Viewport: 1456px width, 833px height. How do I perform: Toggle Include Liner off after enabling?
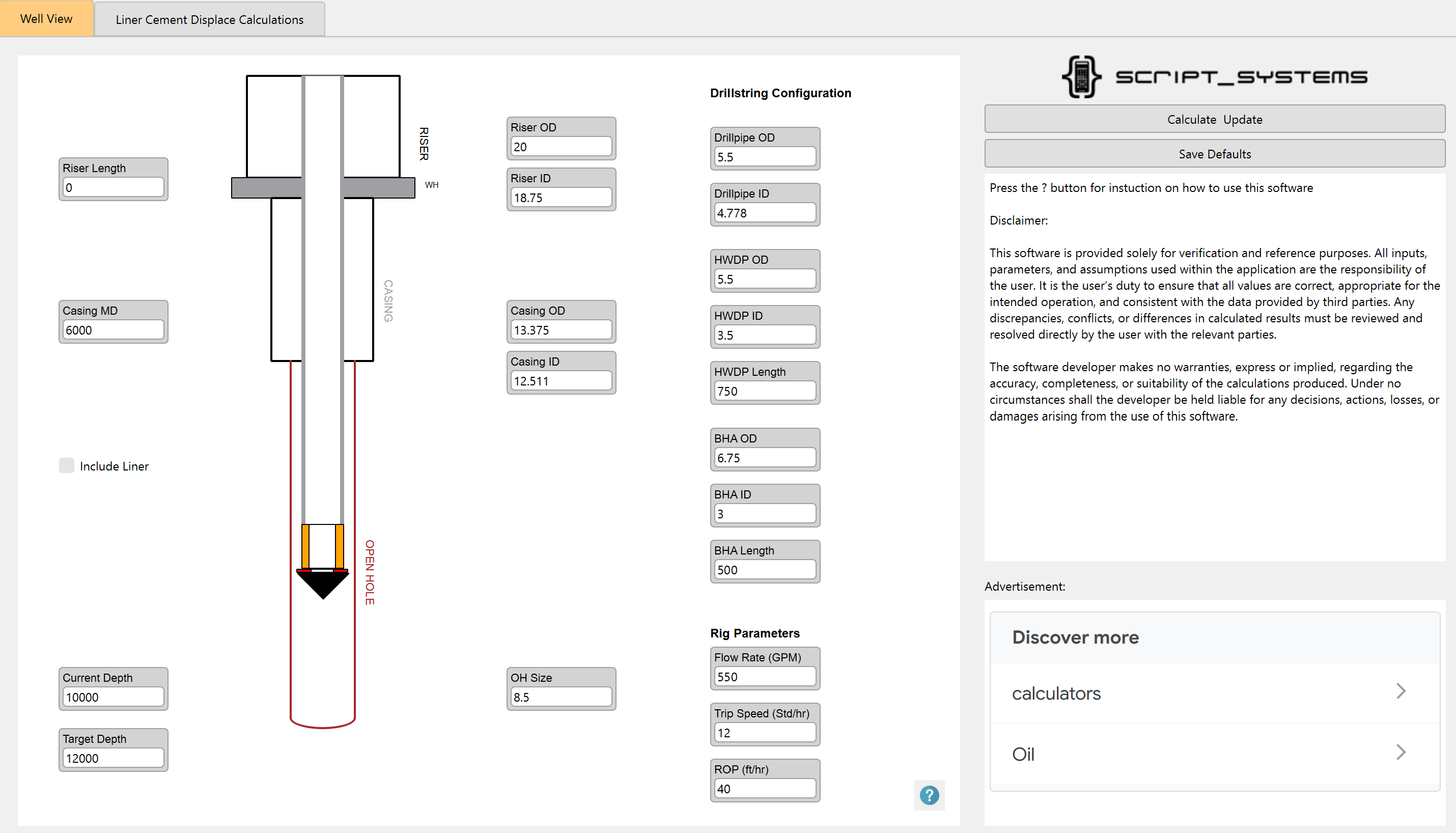click(66, 466)
